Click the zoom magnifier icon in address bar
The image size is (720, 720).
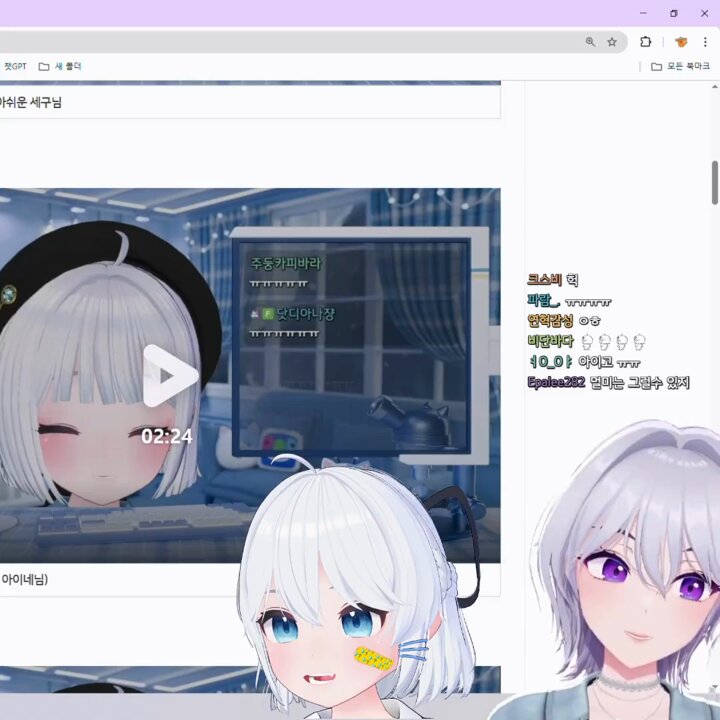click(x=590, y=42)
